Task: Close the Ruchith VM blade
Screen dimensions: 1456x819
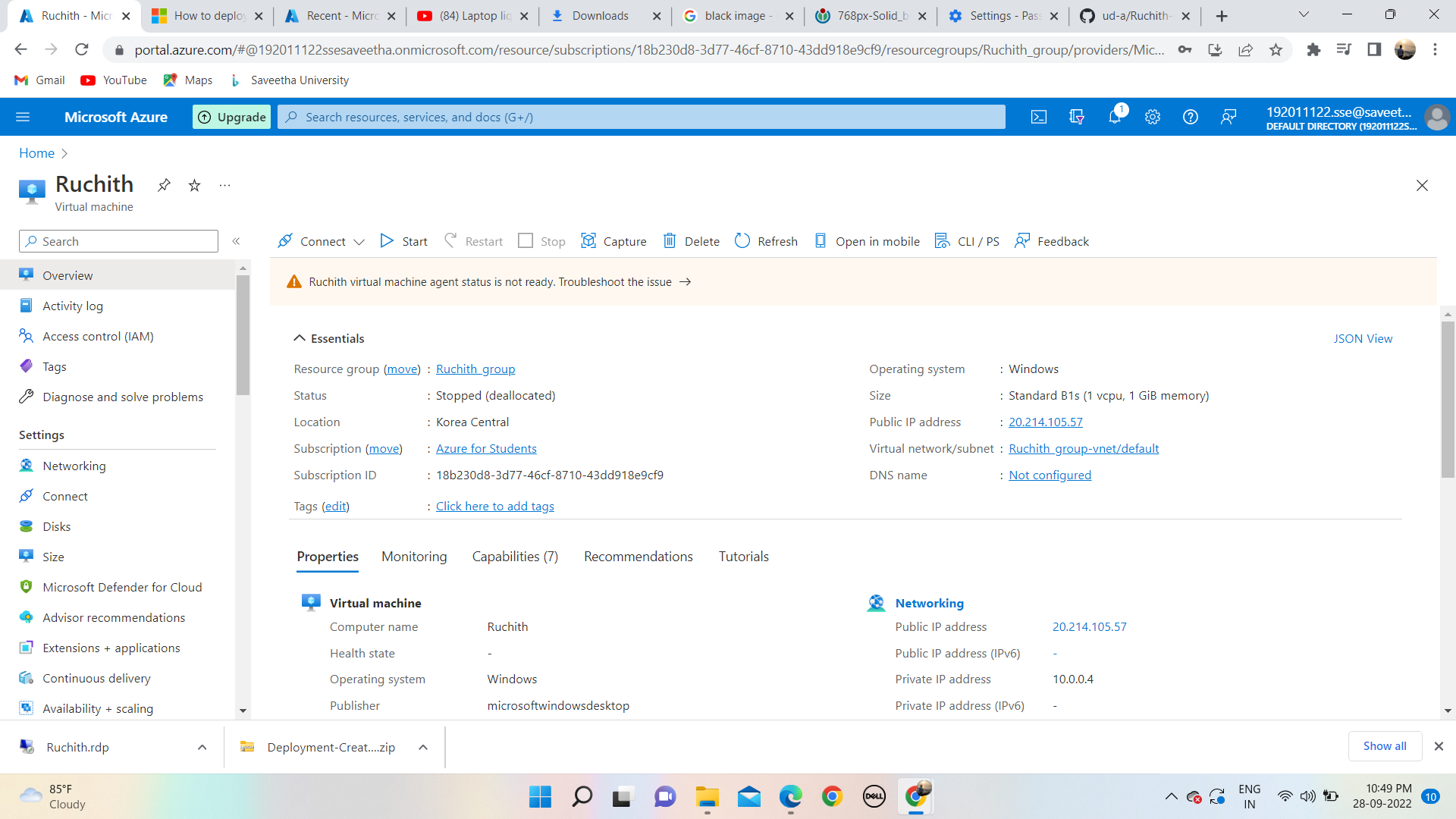Action: (1422, 186)
